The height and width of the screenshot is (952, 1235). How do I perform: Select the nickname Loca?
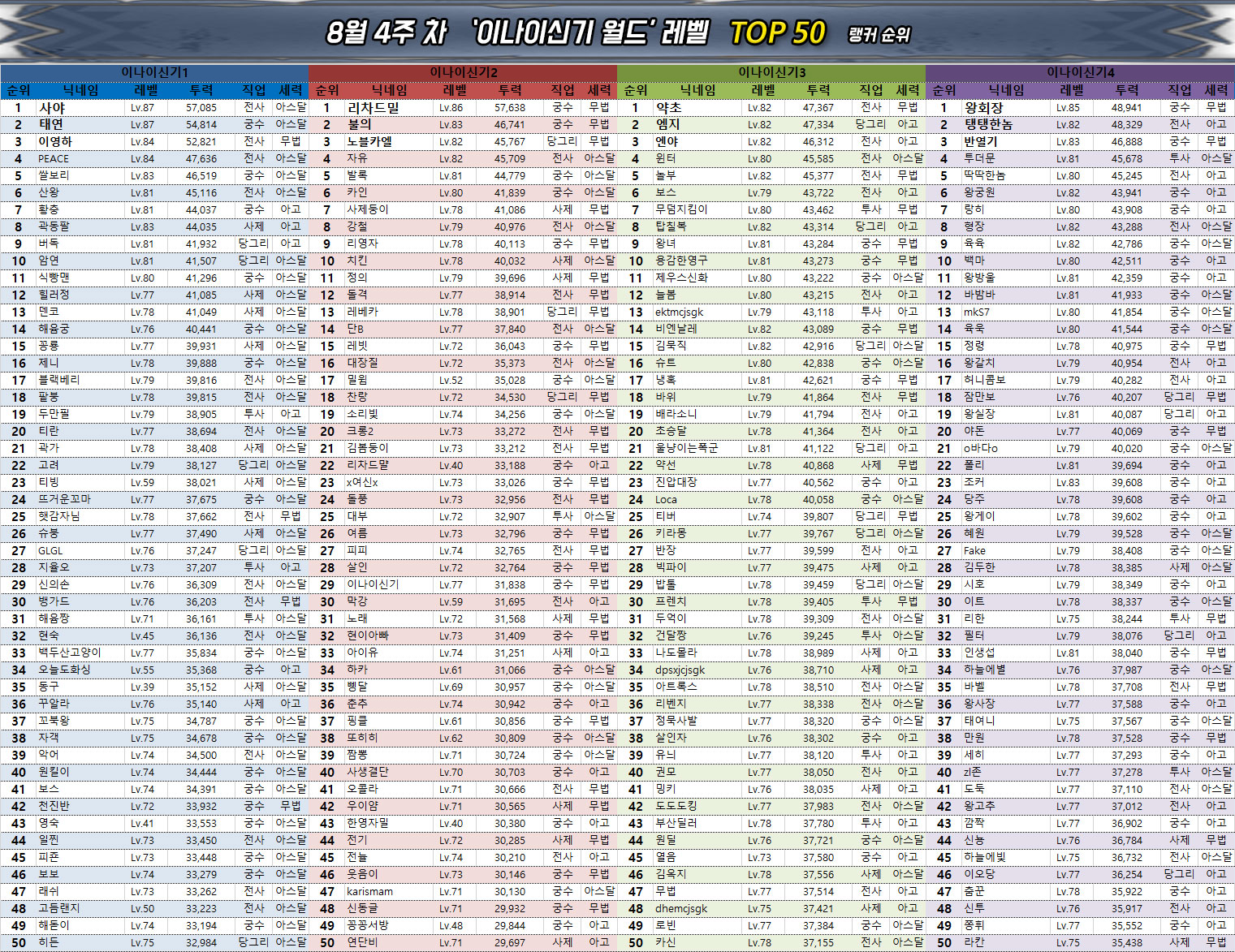coord(666,499)
